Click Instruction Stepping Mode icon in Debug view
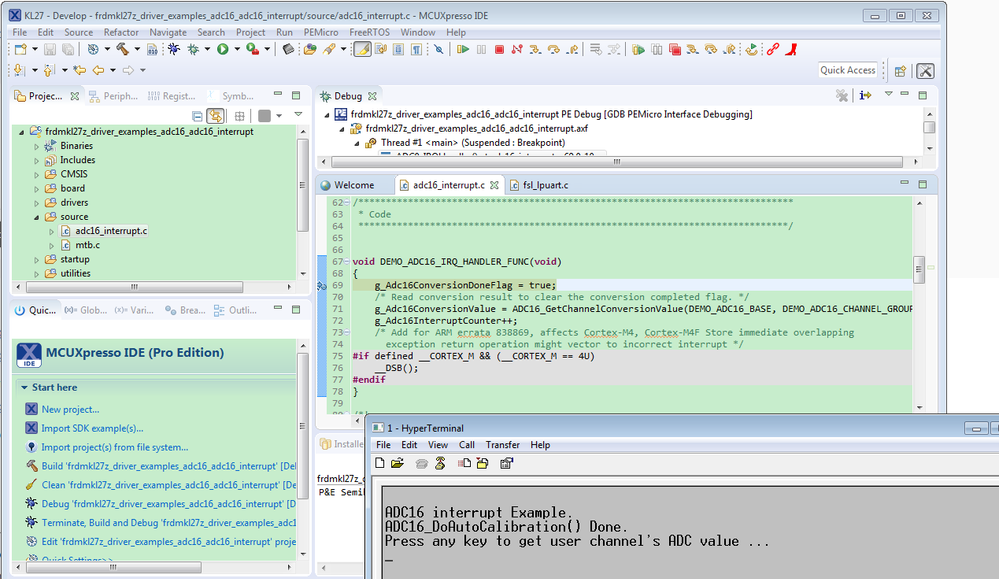Image resolution: width=999 pixels, height=579 pixels. click(865, 96)
